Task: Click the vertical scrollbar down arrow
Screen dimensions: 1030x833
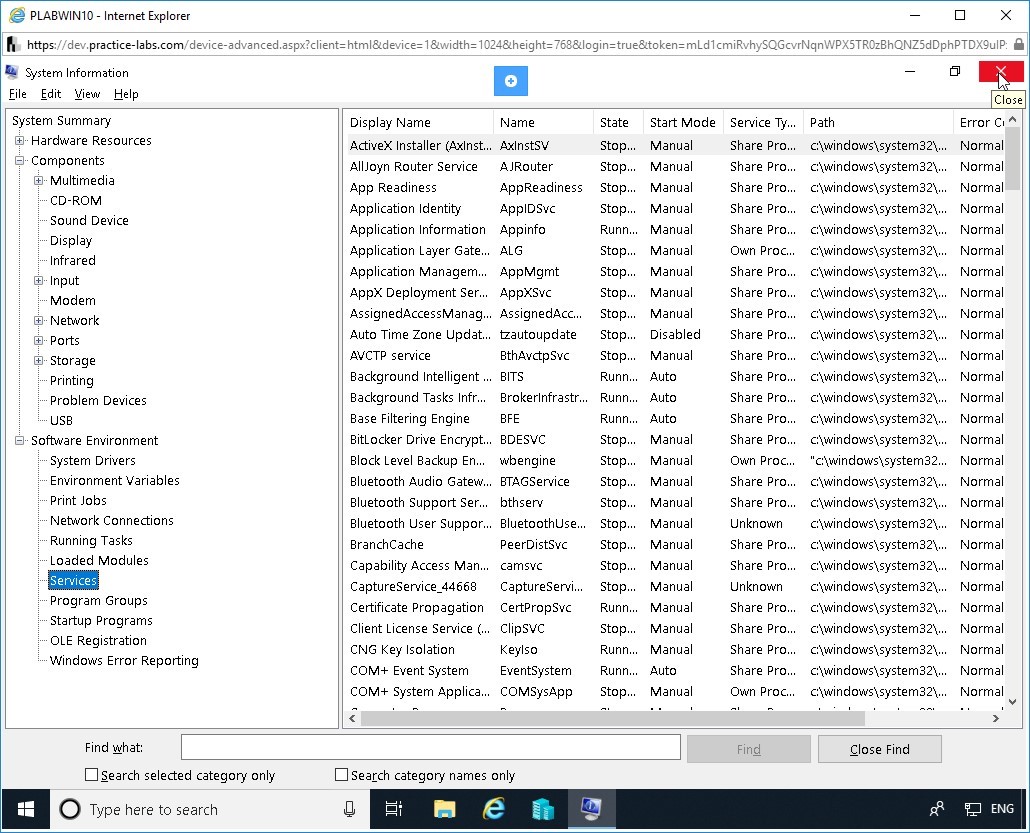Action: 1012,702
